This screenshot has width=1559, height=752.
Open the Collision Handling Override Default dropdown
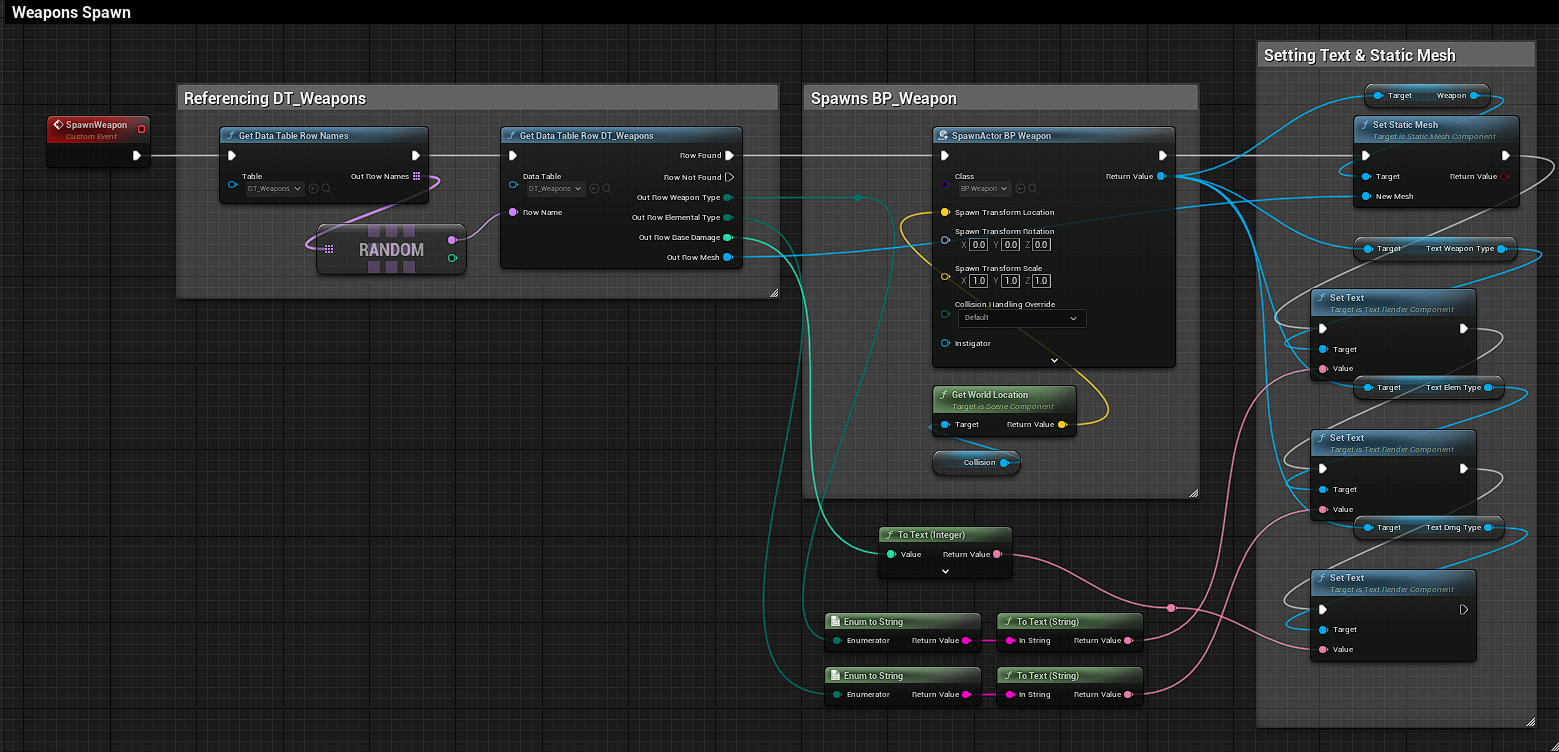click(1022, 318)
